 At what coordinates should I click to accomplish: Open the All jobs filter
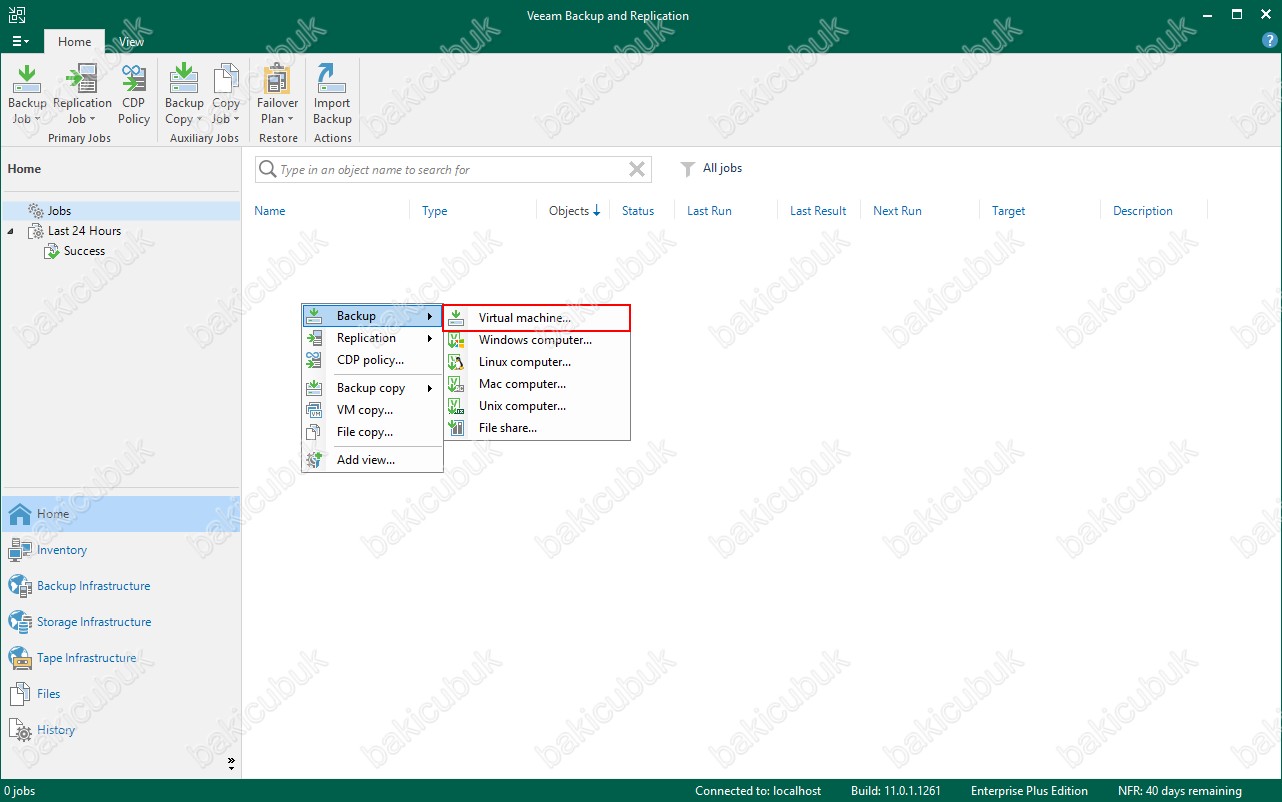[x=711, y=168]
